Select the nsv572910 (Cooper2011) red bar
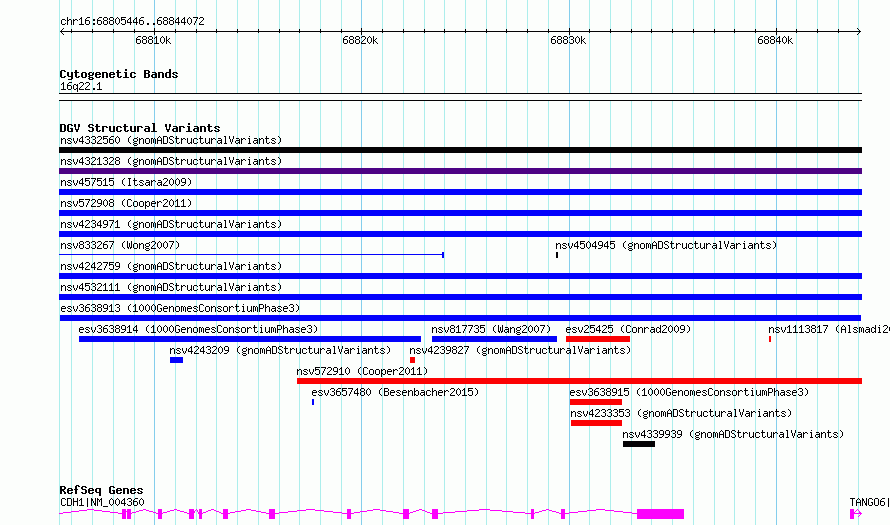Image resolution: width=890 pixels, height=525 pixels. click(580, 381)
